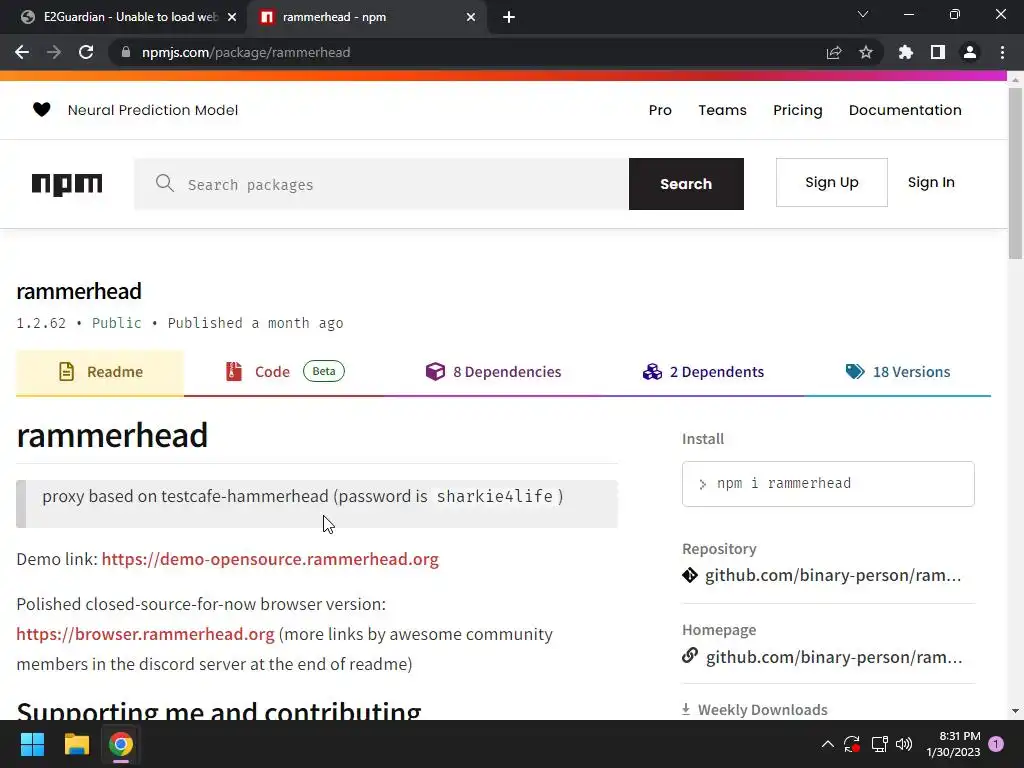Focus the Search packages field
Viewport: 1024px width, 768px height.
pyautogui.click(x=381, y=184)
